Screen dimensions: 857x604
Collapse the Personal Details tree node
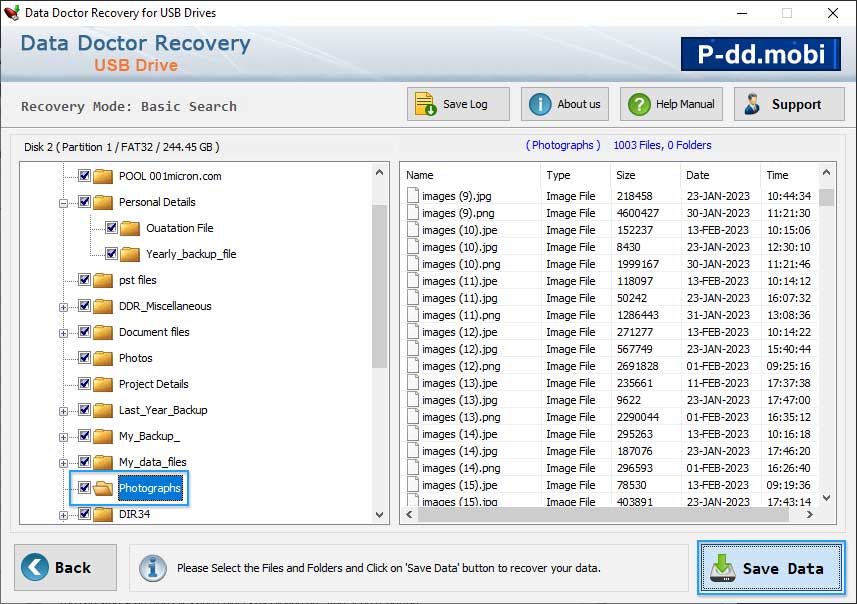coord(63,203)
